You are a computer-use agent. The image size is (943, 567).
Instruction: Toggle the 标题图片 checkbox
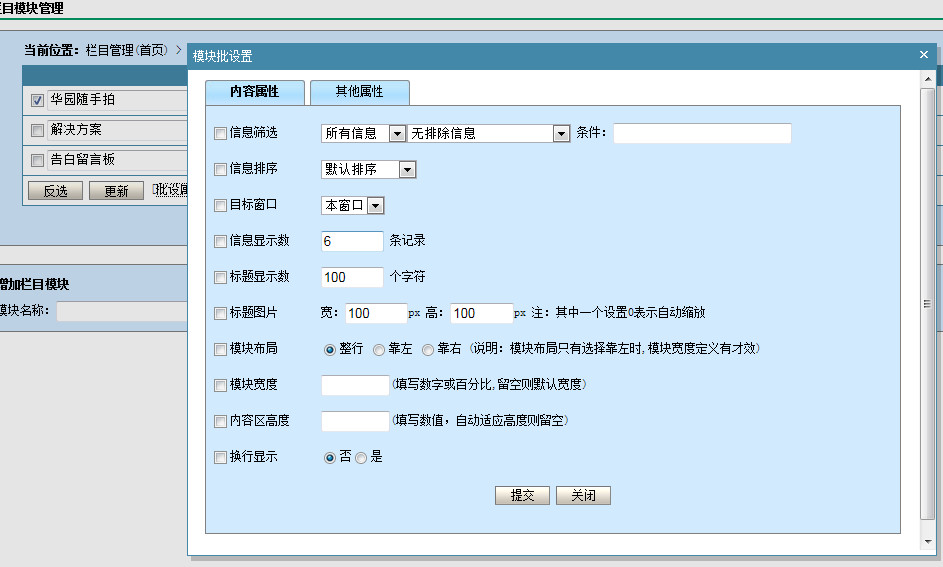click(x=221, y=314)
